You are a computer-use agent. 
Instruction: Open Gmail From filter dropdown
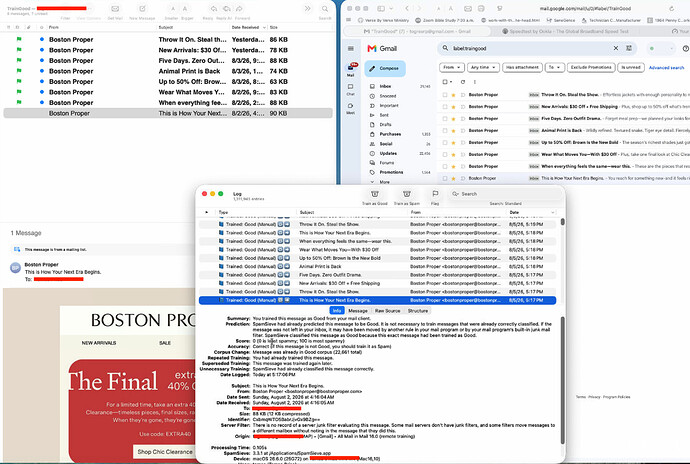coord(451,67)
